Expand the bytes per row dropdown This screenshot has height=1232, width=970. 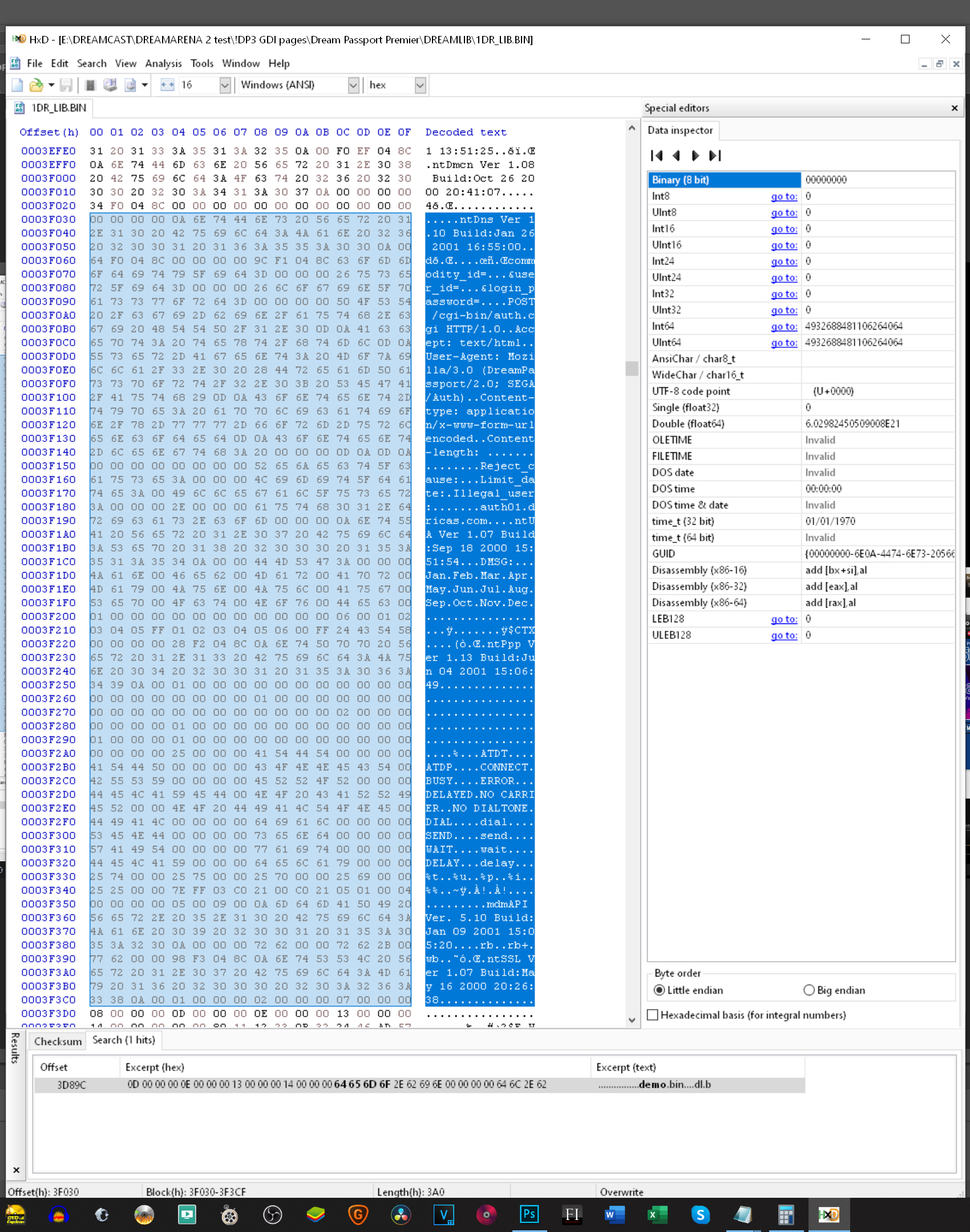tap(225, 86)
